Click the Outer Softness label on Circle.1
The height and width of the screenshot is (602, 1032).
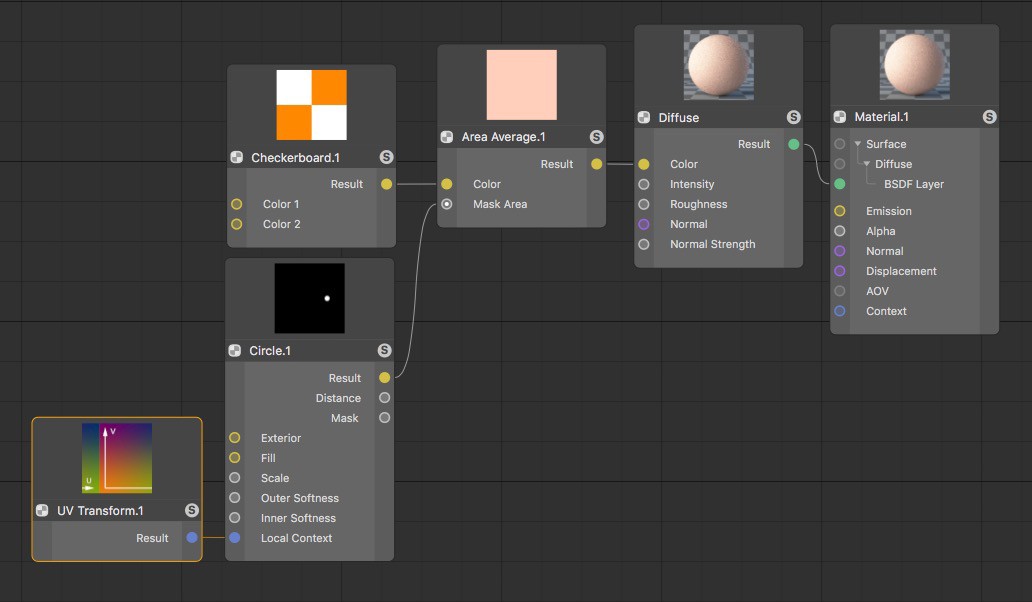click(299, 498)
